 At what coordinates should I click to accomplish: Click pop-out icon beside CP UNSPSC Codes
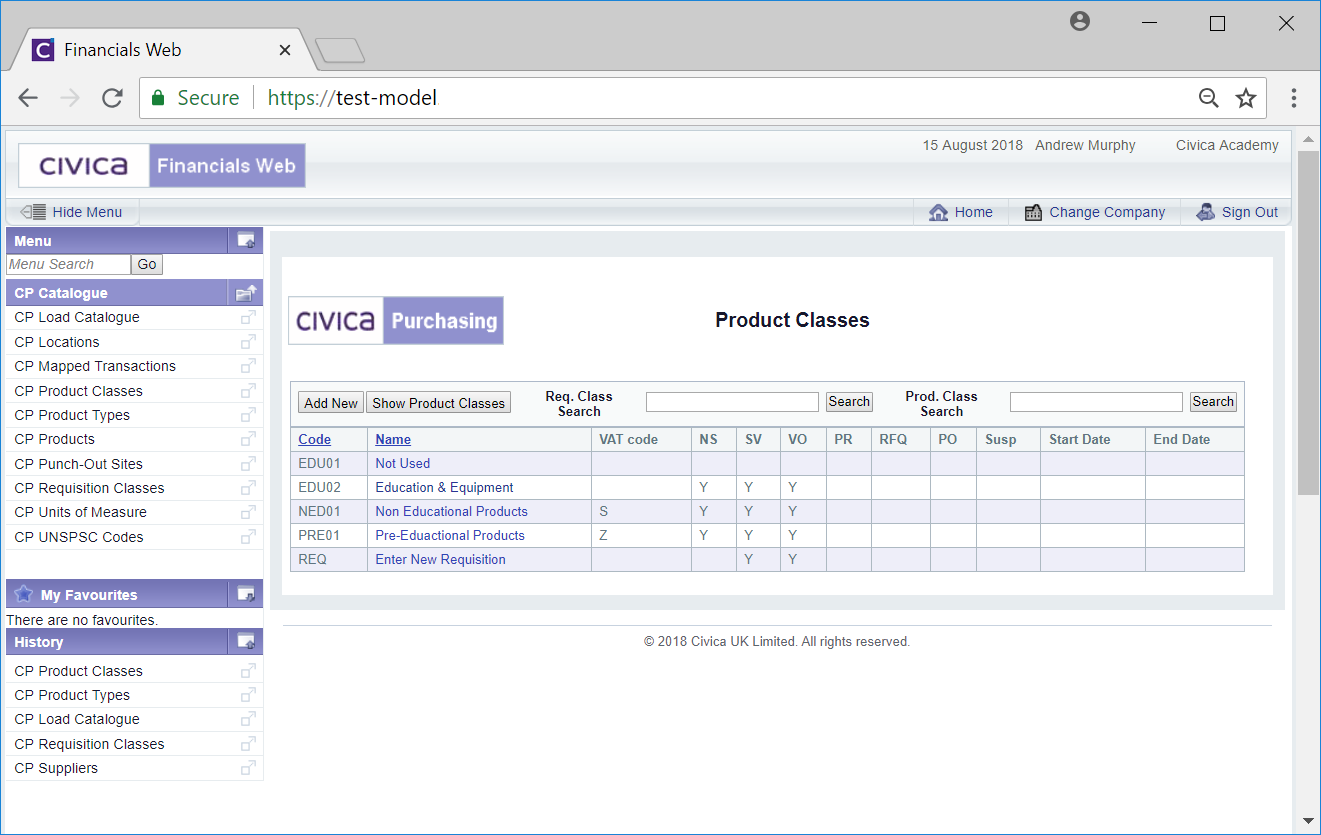pyautogui.click(x=248, y=537)
